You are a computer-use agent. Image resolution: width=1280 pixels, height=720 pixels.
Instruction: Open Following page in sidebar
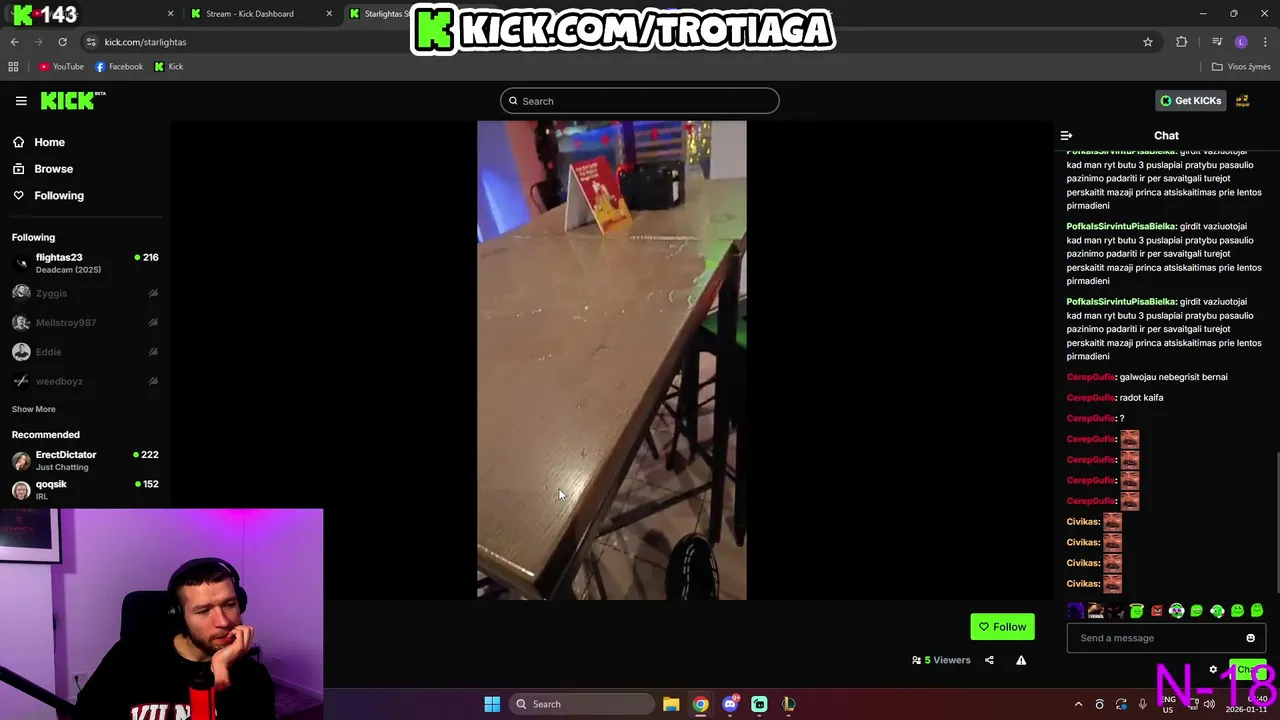tap(49, 196)
